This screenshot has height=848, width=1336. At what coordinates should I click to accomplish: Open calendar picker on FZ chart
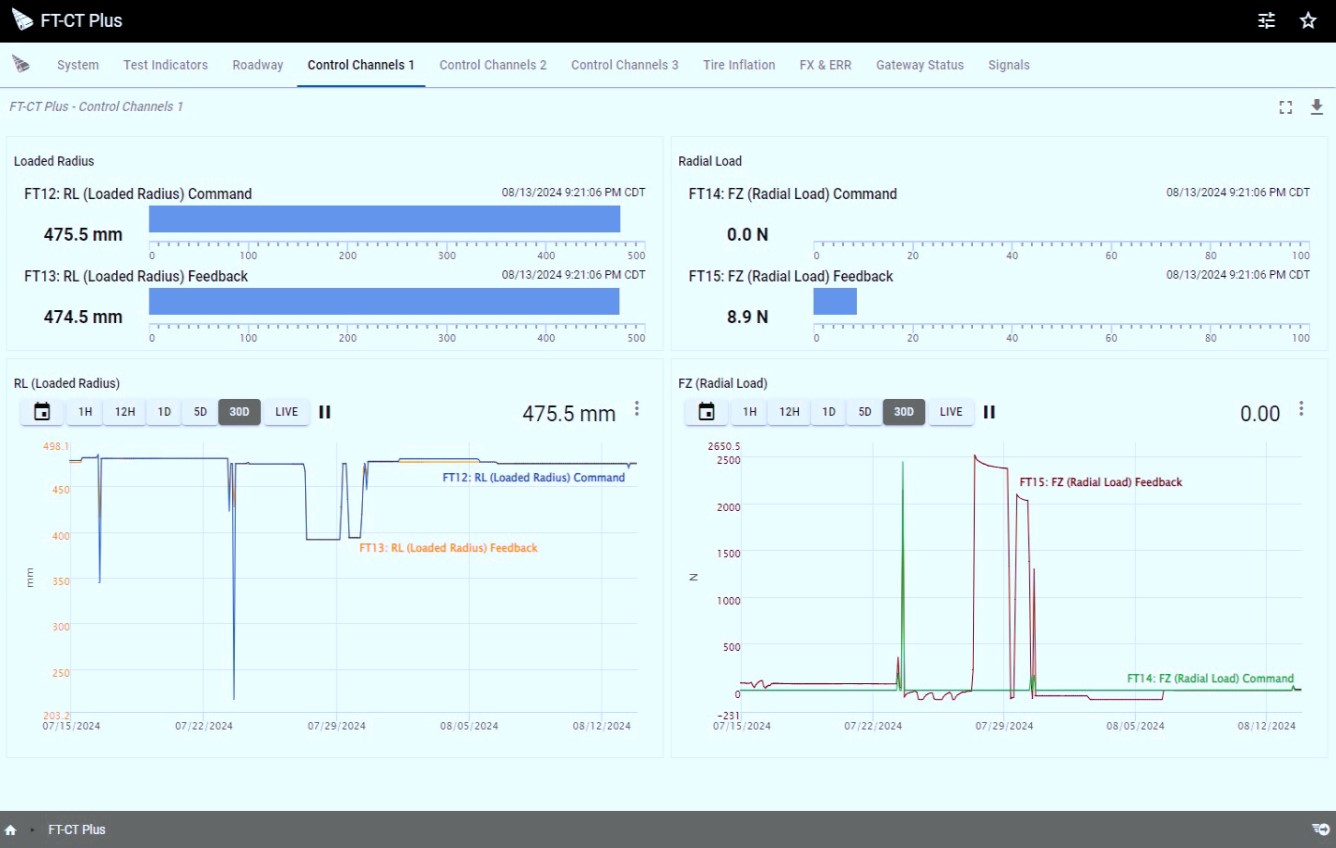click(x=706, y=412)
